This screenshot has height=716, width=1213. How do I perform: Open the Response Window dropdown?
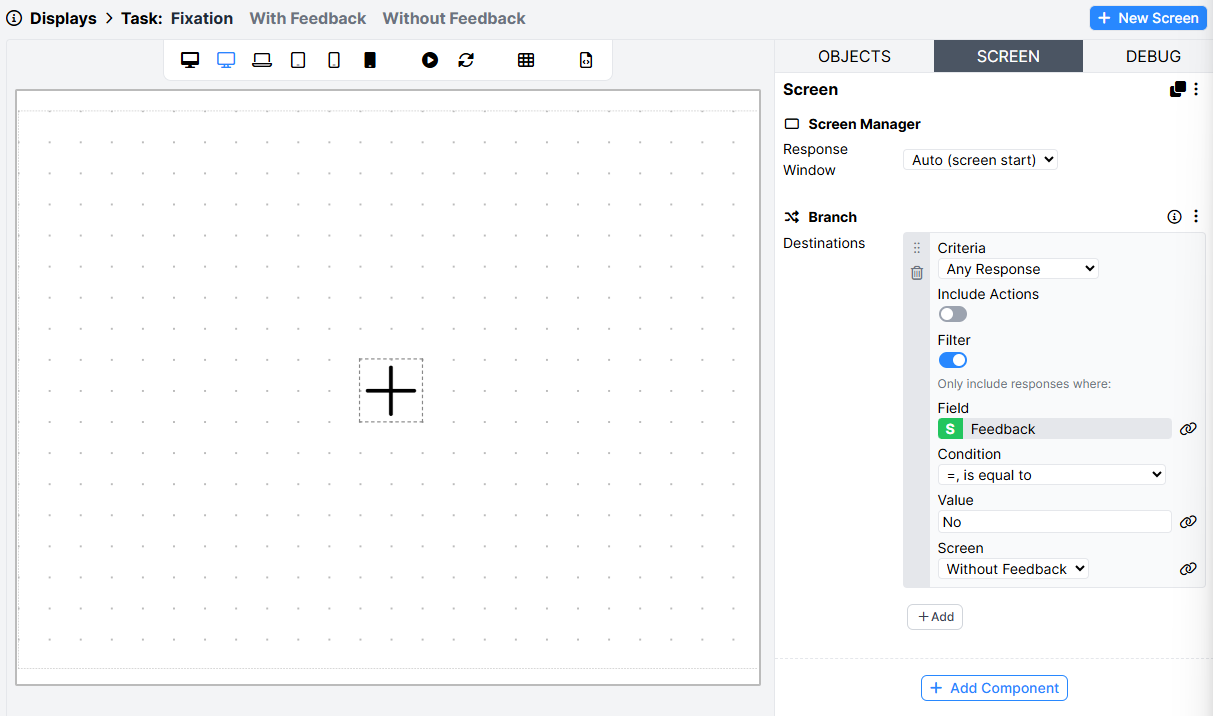pos(980,159)
